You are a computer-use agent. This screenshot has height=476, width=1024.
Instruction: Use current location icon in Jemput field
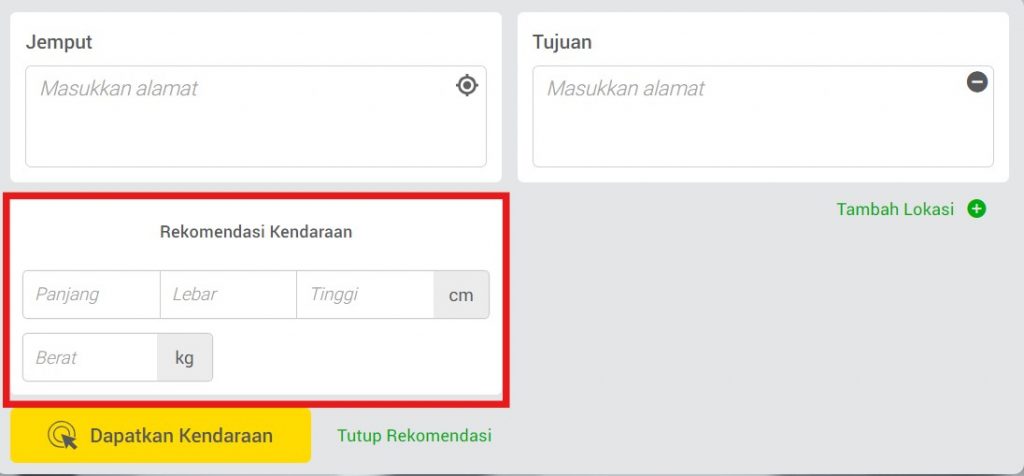click(466, 86)
